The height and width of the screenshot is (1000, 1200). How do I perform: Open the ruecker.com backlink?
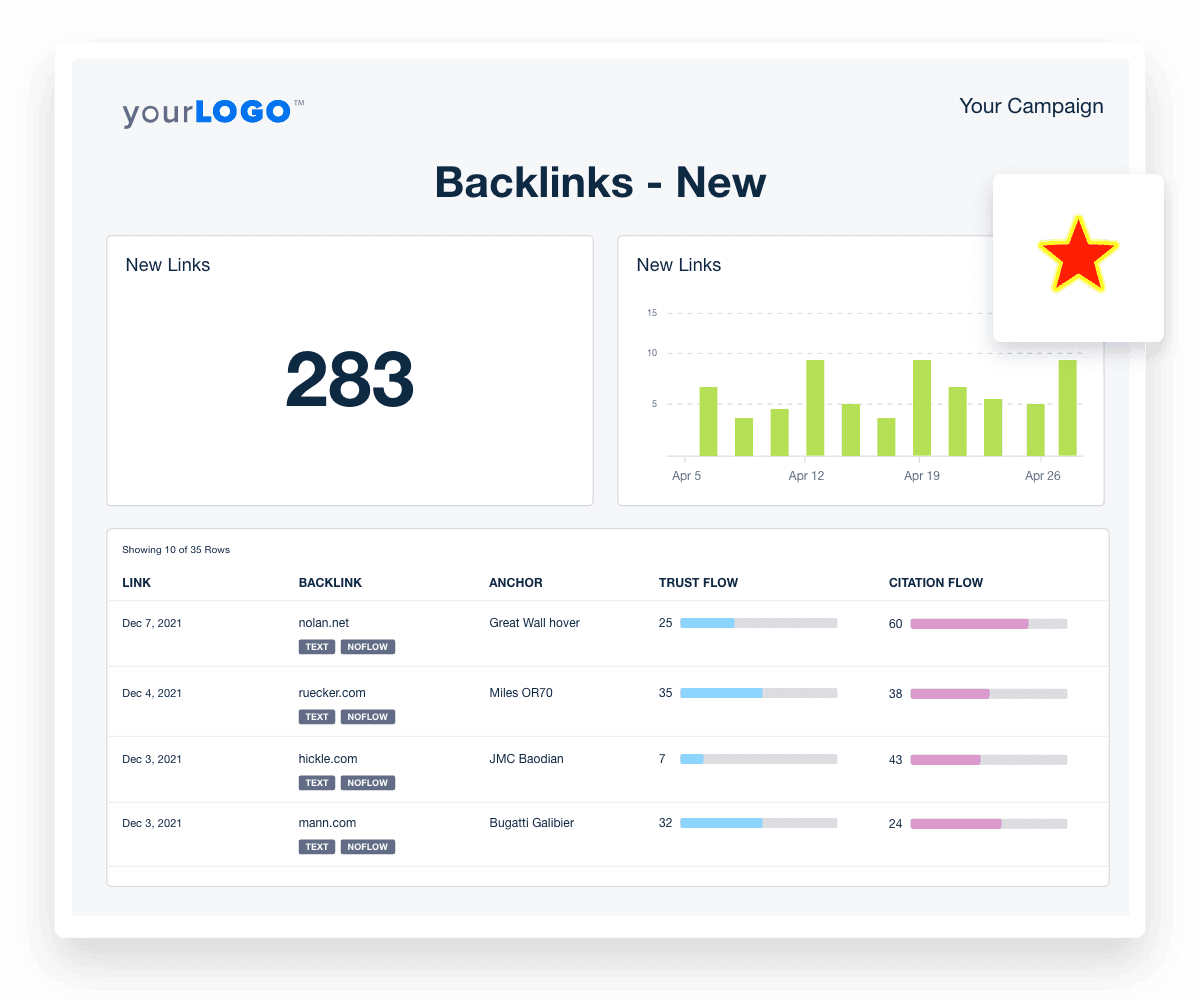click(332, 692)
